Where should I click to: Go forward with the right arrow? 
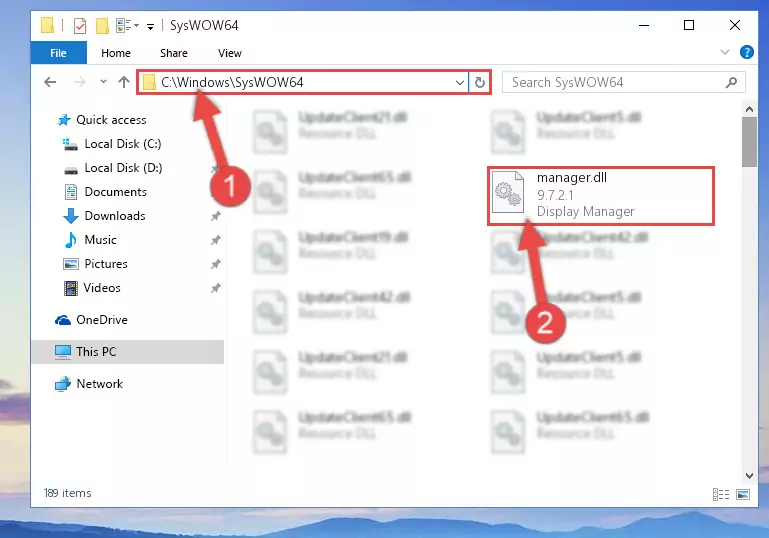click(79, 82)
